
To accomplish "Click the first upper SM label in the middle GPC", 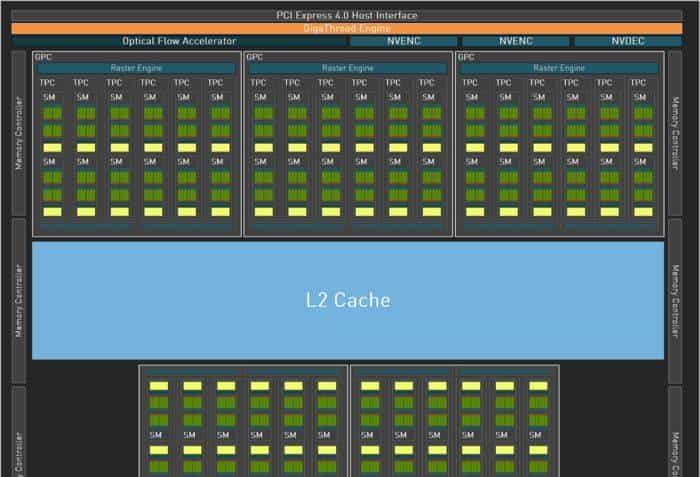I will pyautogui.click(x=260, y=97).
